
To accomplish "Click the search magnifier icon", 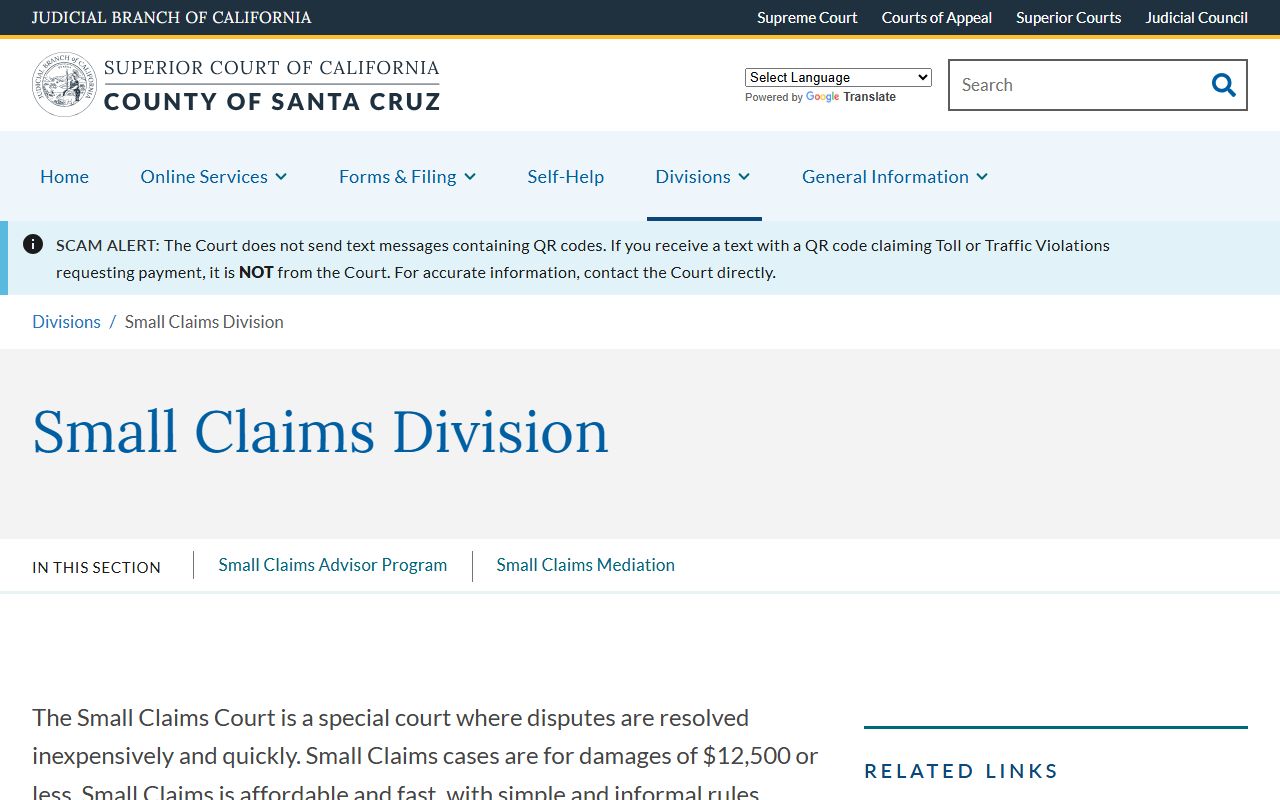I will [1223, 85].
